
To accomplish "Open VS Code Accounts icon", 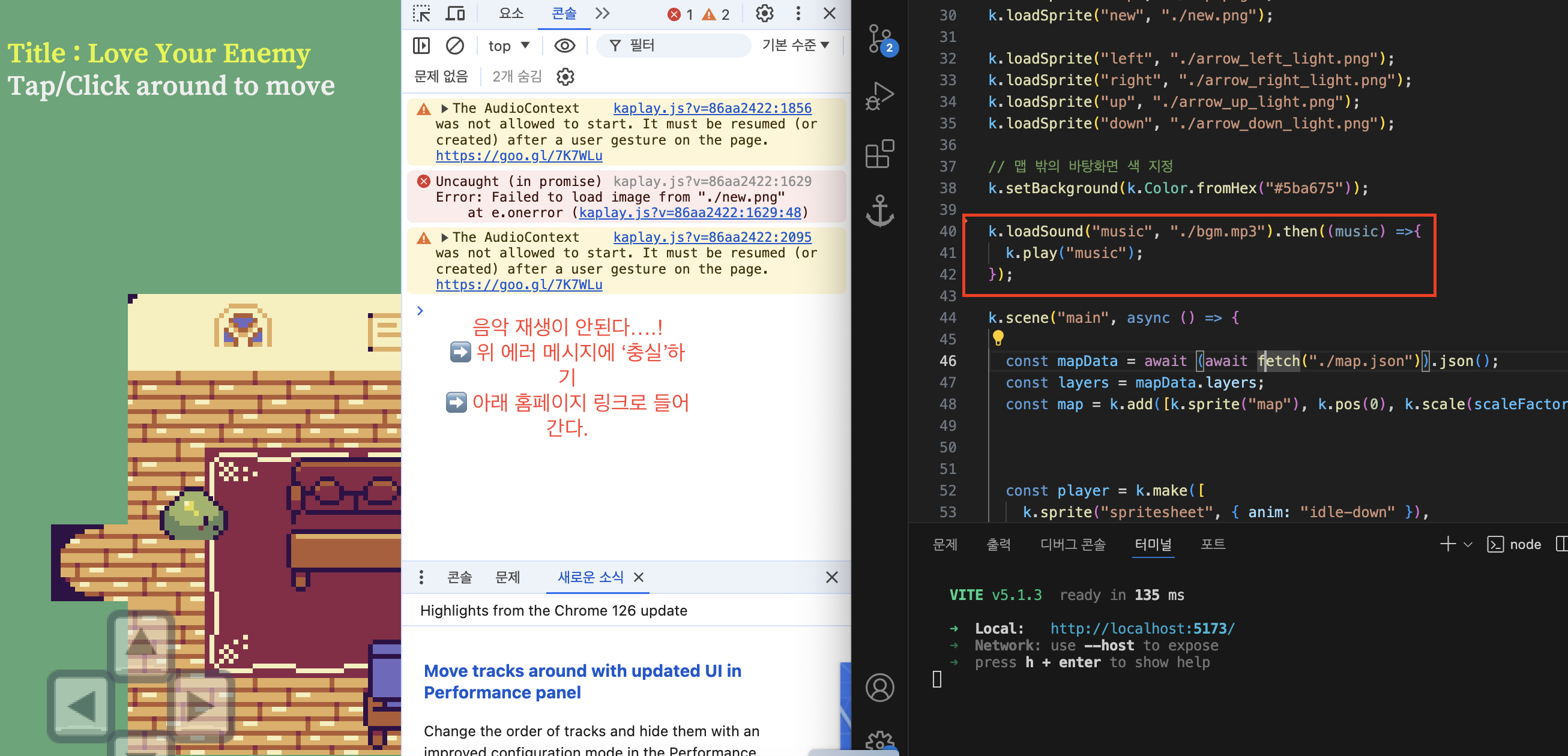I will 880,687.
